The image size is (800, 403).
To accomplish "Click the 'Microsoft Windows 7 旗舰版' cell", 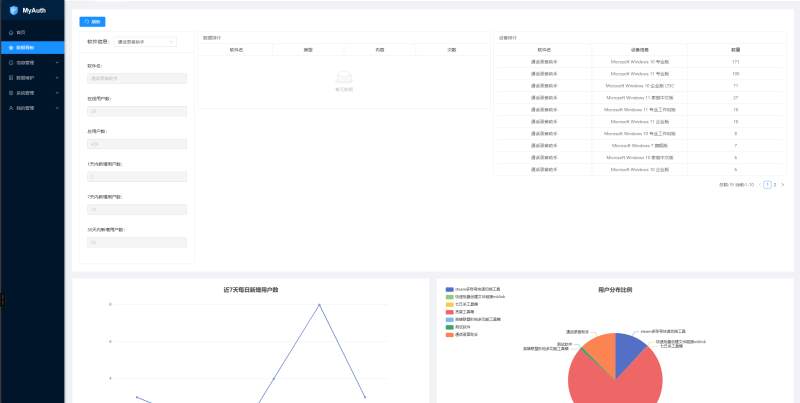I will click(x=640, y=145).
